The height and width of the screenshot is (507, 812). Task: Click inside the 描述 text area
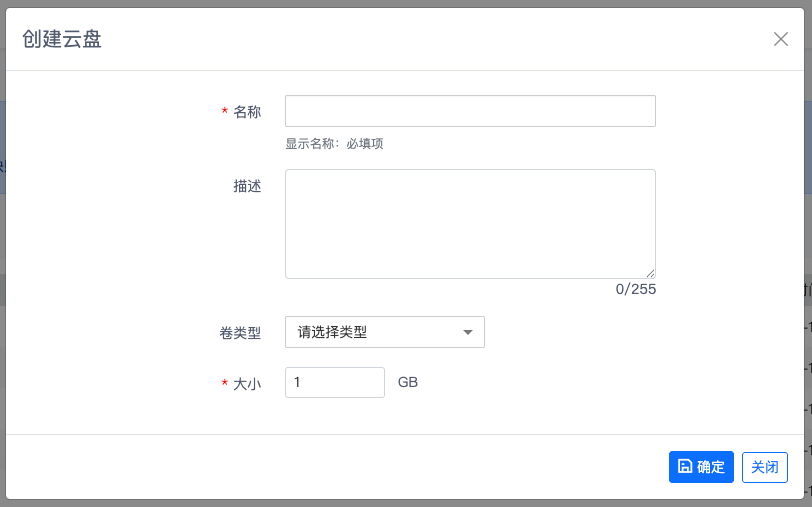click(x=470, y=223)
